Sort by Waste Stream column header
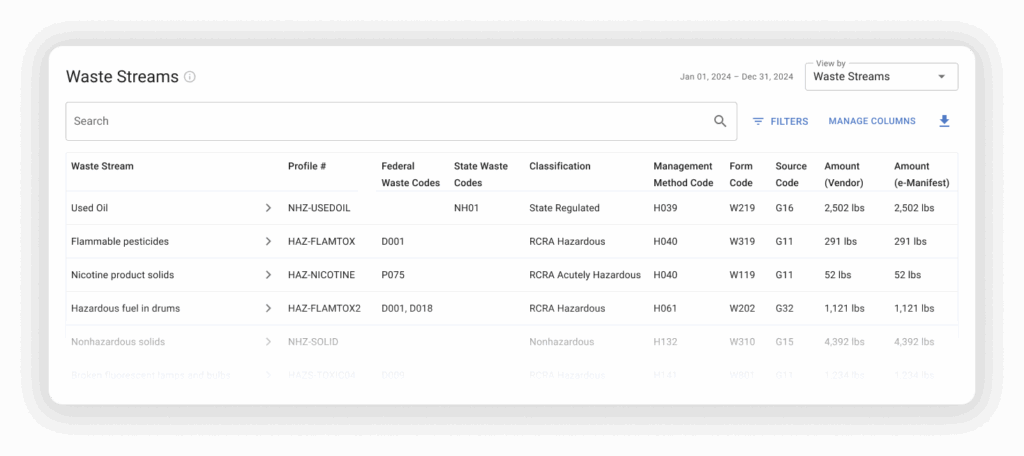1024x456 pixels. (102, 166)
